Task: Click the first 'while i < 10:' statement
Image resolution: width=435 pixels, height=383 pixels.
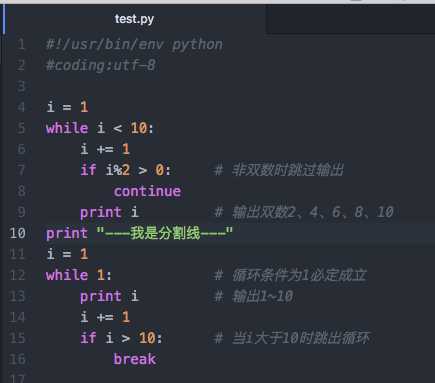Action: 100,128
